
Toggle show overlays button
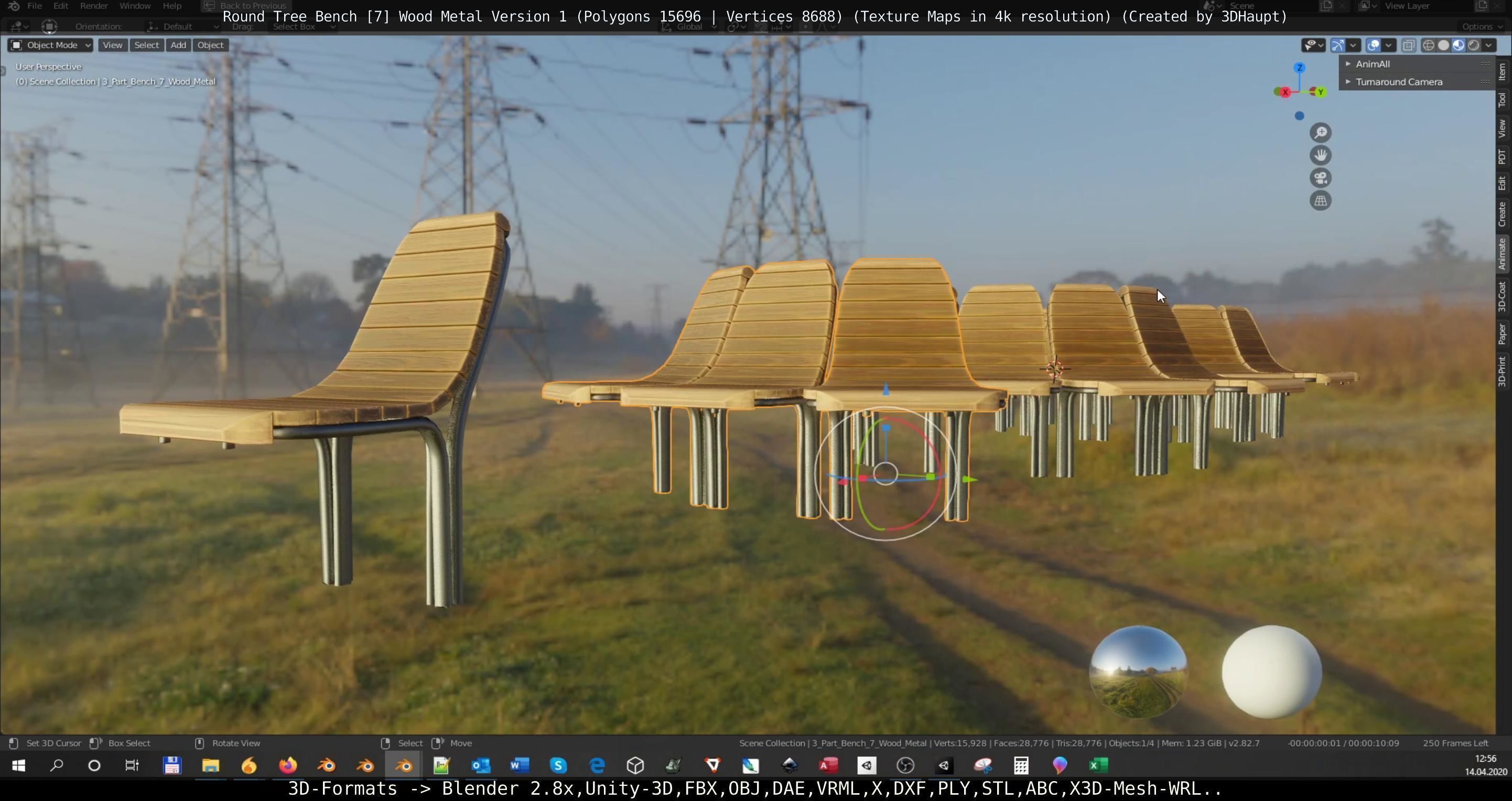[x=1373, y=45]
